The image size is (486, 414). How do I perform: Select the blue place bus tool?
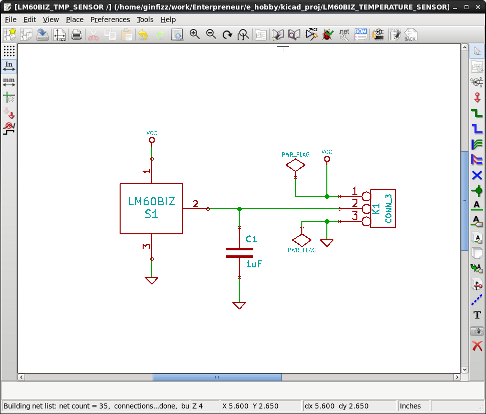[x=477, y=129]
